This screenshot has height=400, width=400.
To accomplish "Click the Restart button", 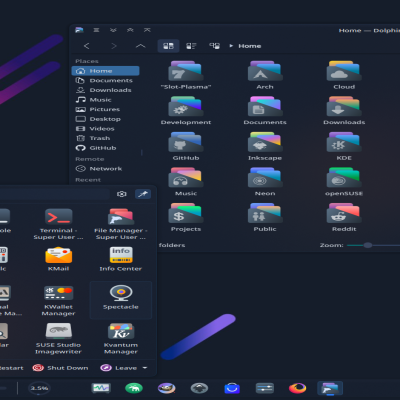I will pos(12,368).
